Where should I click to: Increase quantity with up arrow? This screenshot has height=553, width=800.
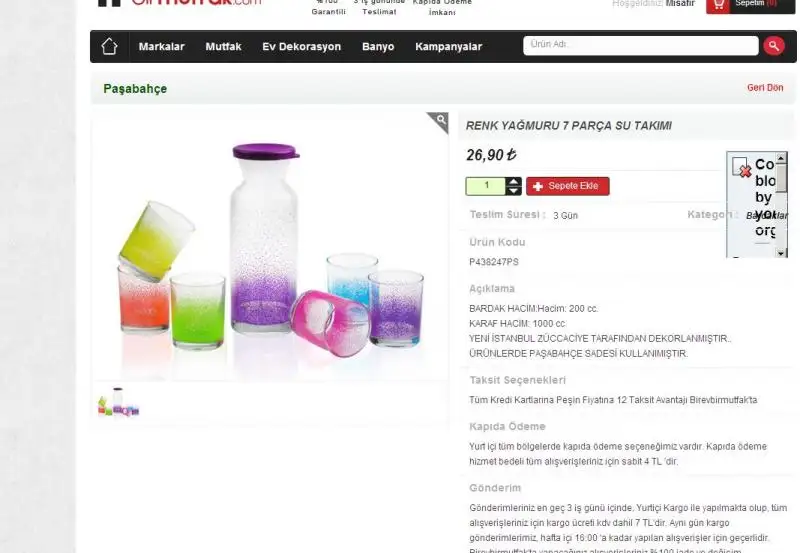pyautogui.click(x=514, y=182)
